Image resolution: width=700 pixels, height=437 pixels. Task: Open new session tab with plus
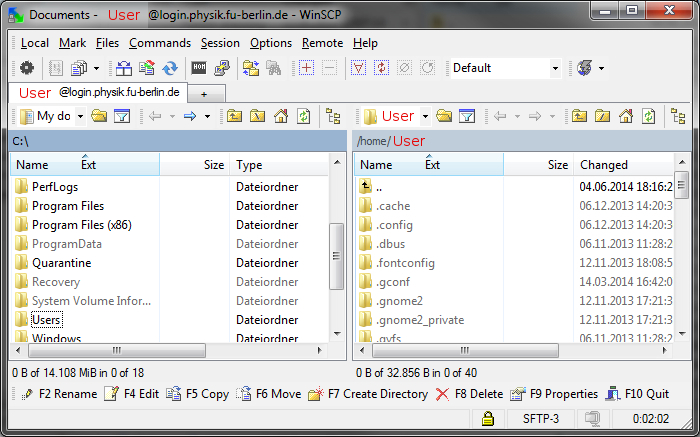(x=204, y=94)
